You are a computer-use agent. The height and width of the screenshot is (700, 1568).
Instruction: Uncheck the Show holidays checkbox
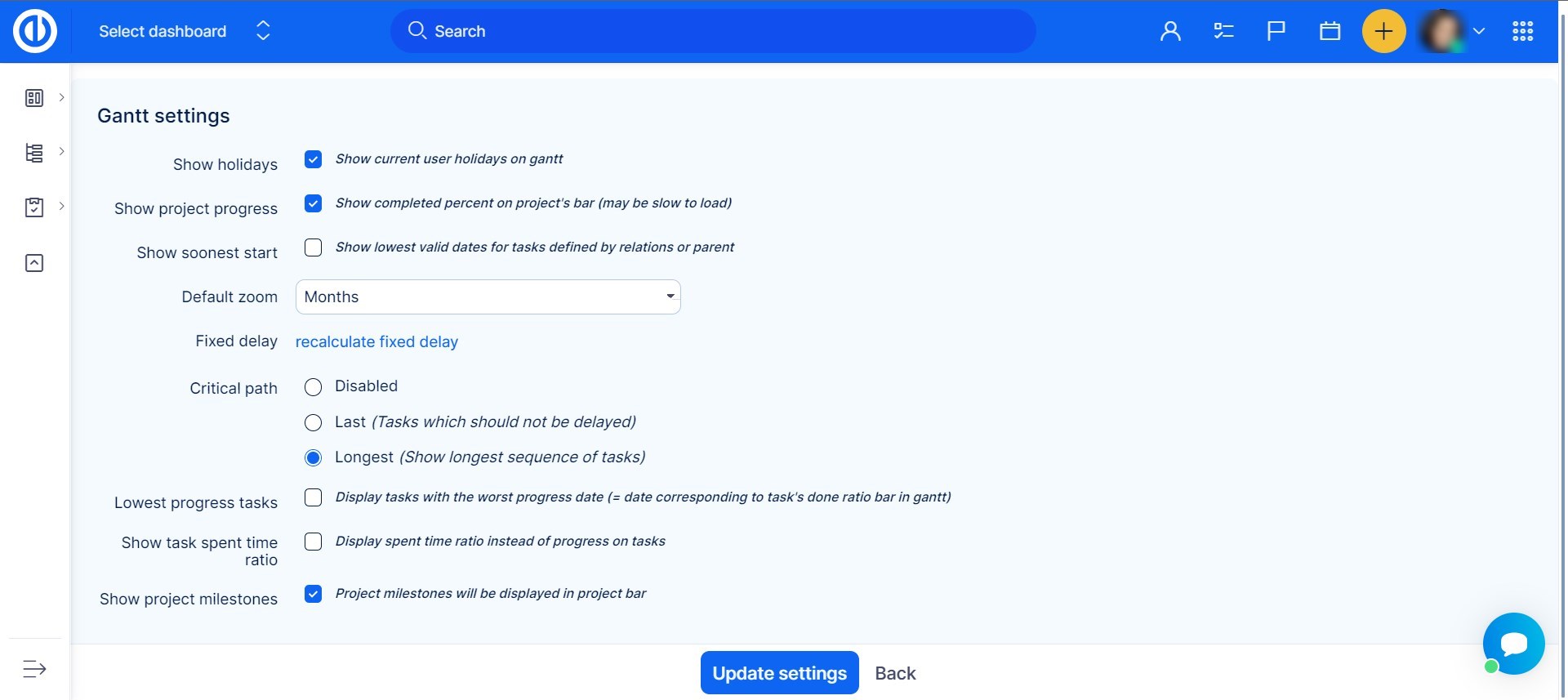(314, 159)
